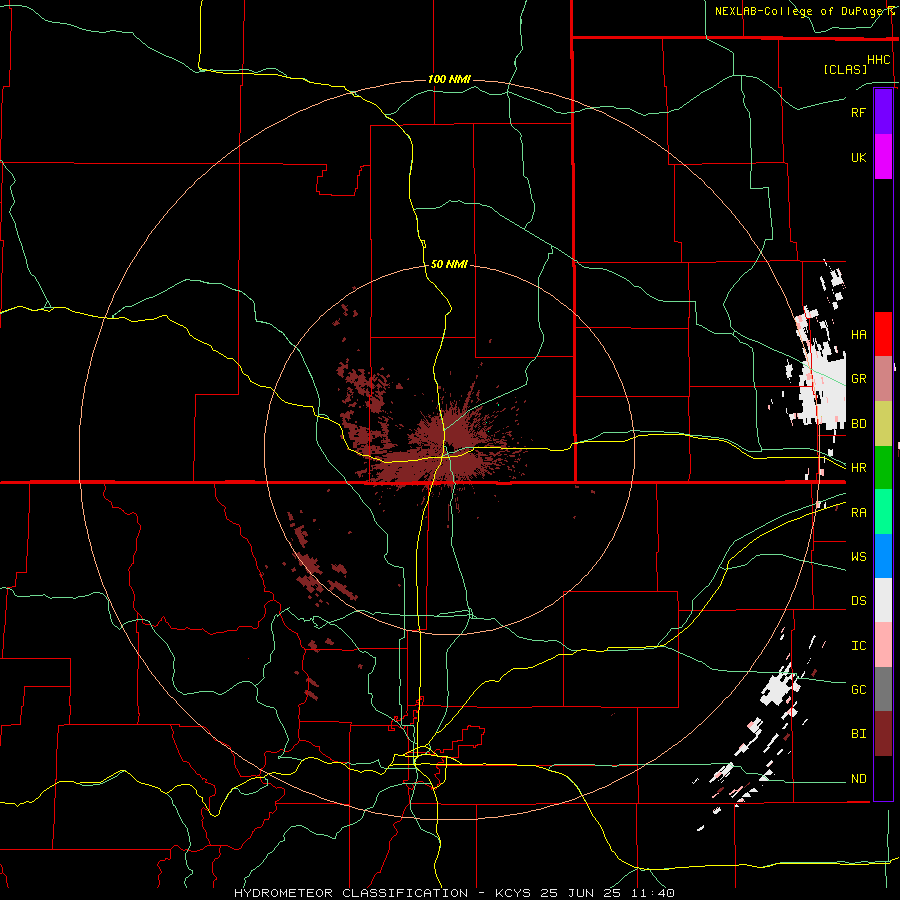The height and width of the screenshot is (900, 900).
Task: Click the UK magenta legend swatch
Action: tap(883, 157)
